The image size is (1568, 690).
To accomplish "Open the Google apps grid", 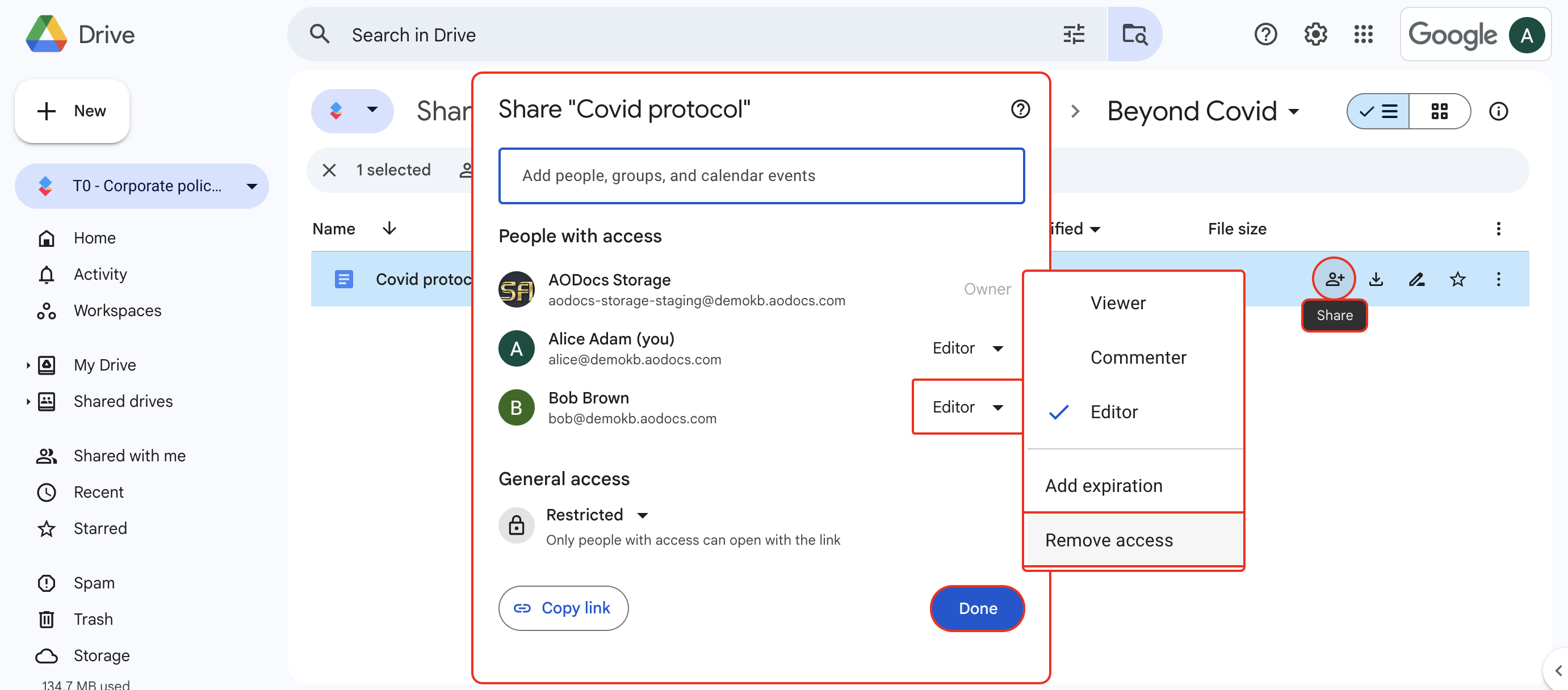I will (x=1364, y=34).
